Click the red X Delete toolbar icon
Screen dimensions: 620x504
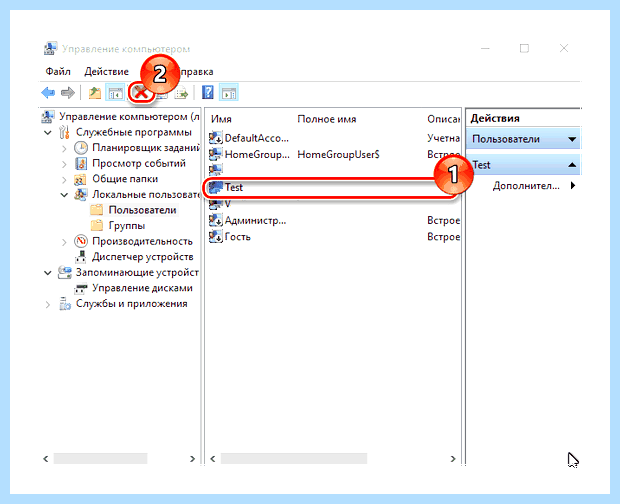[141, 93]
